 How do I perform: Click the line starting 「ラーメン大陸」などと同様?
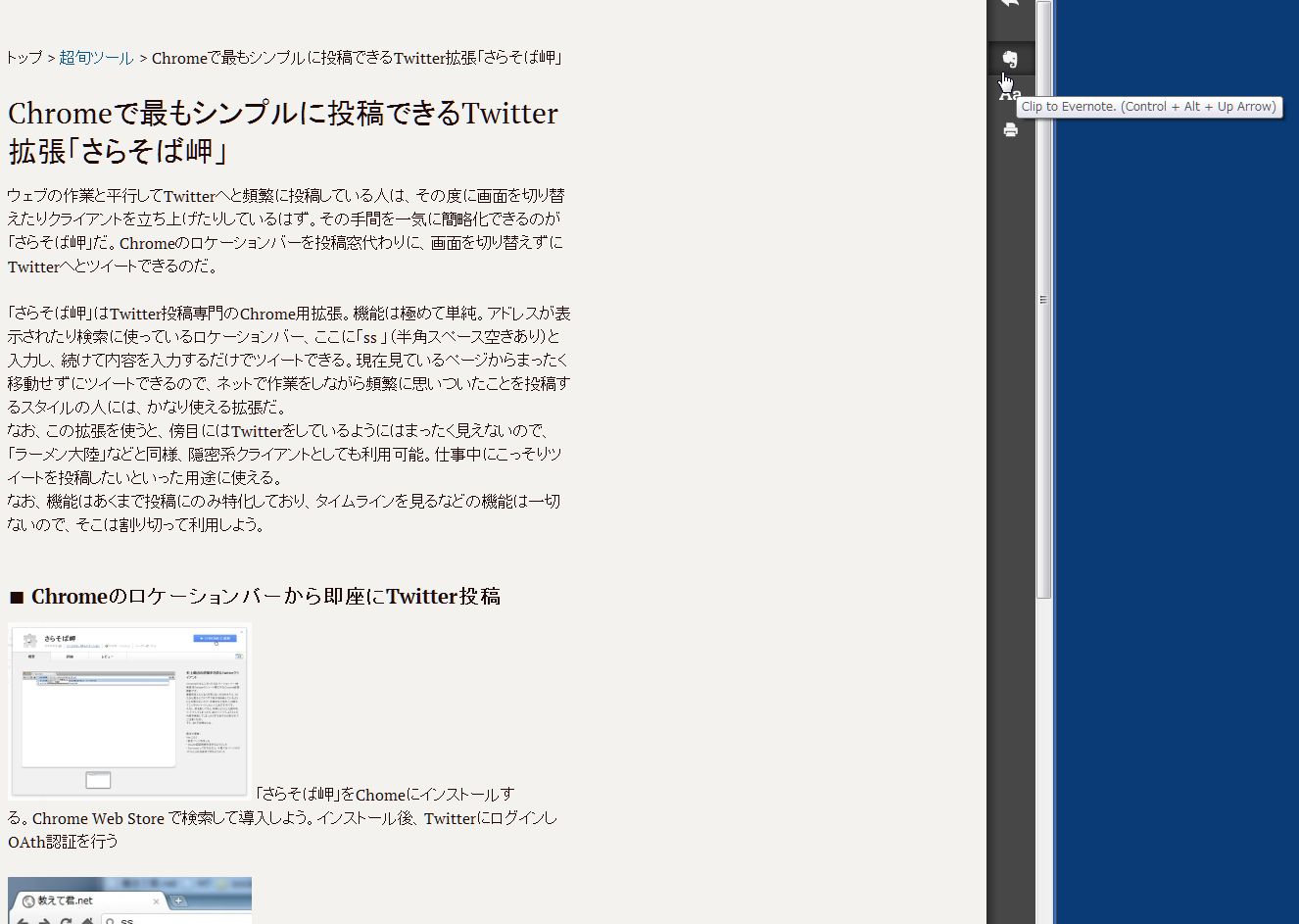click(284, 454)
